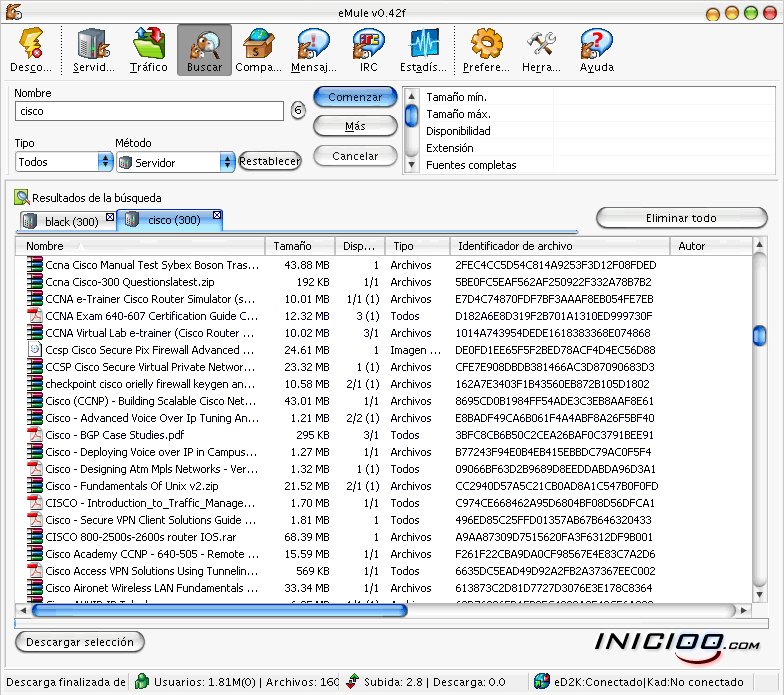Click the PDF icon of CCNA Exam 640-607 Certification Guide
Screen dimensions: 784x695
[34, 316]
